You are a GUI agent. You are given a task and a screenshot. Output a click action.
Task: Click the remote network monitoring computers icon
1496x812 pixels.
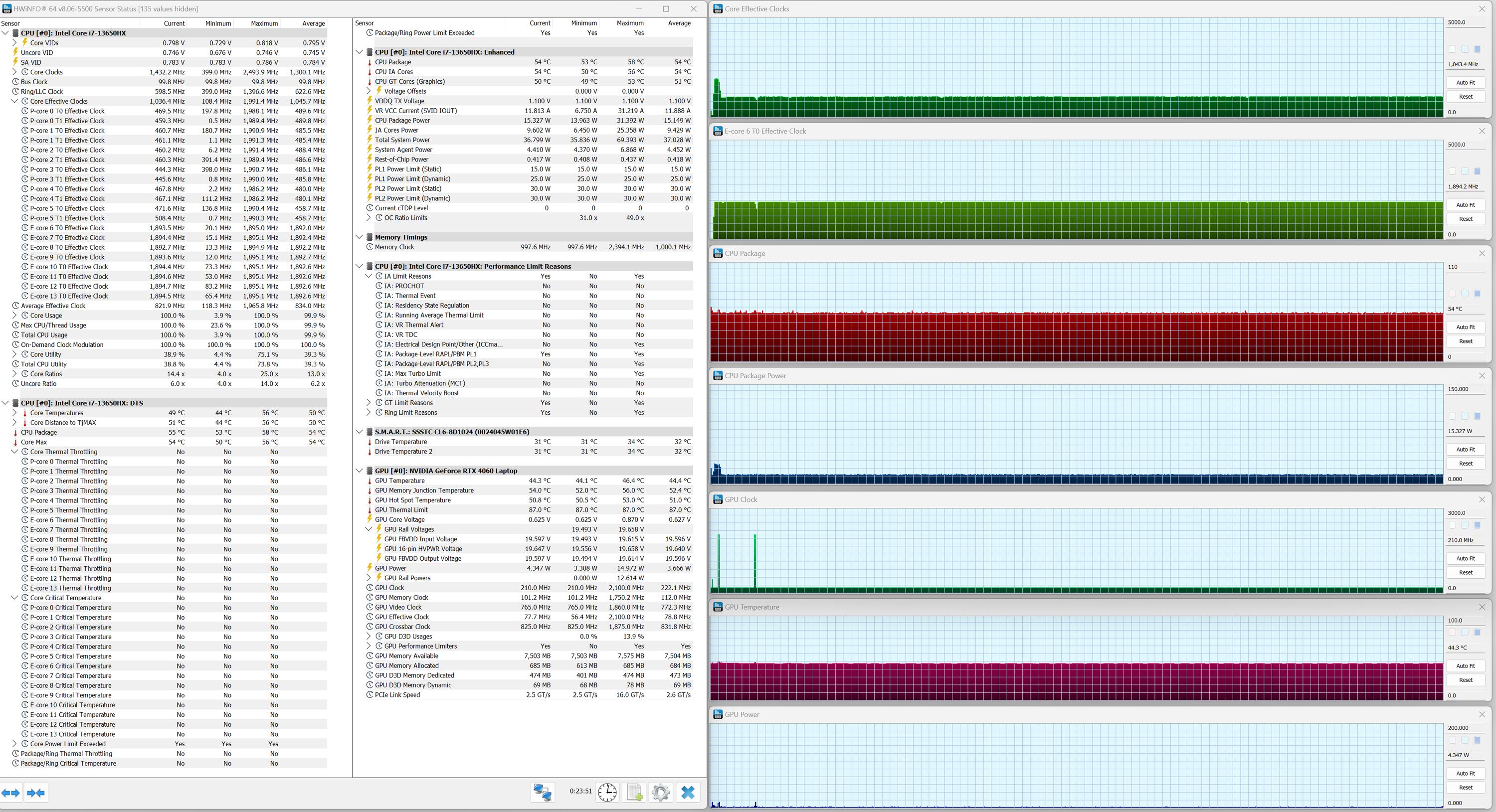click(543, 792)
